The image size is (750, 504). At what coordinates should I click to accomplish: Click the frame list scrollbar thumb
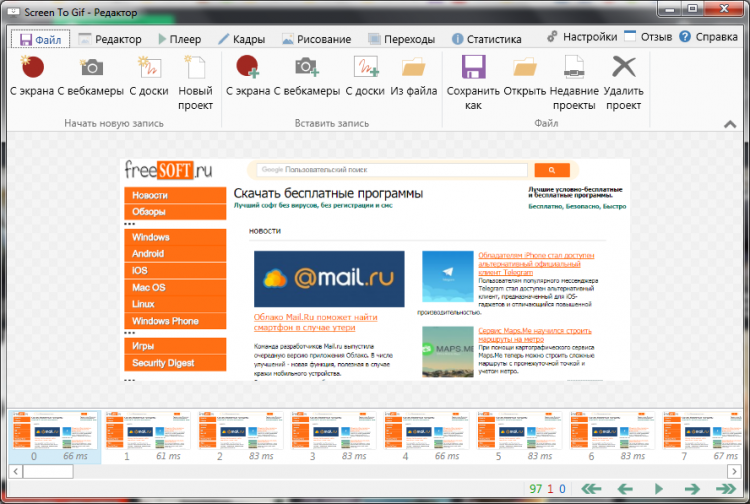pyautogui.click(x=48, y=471)
